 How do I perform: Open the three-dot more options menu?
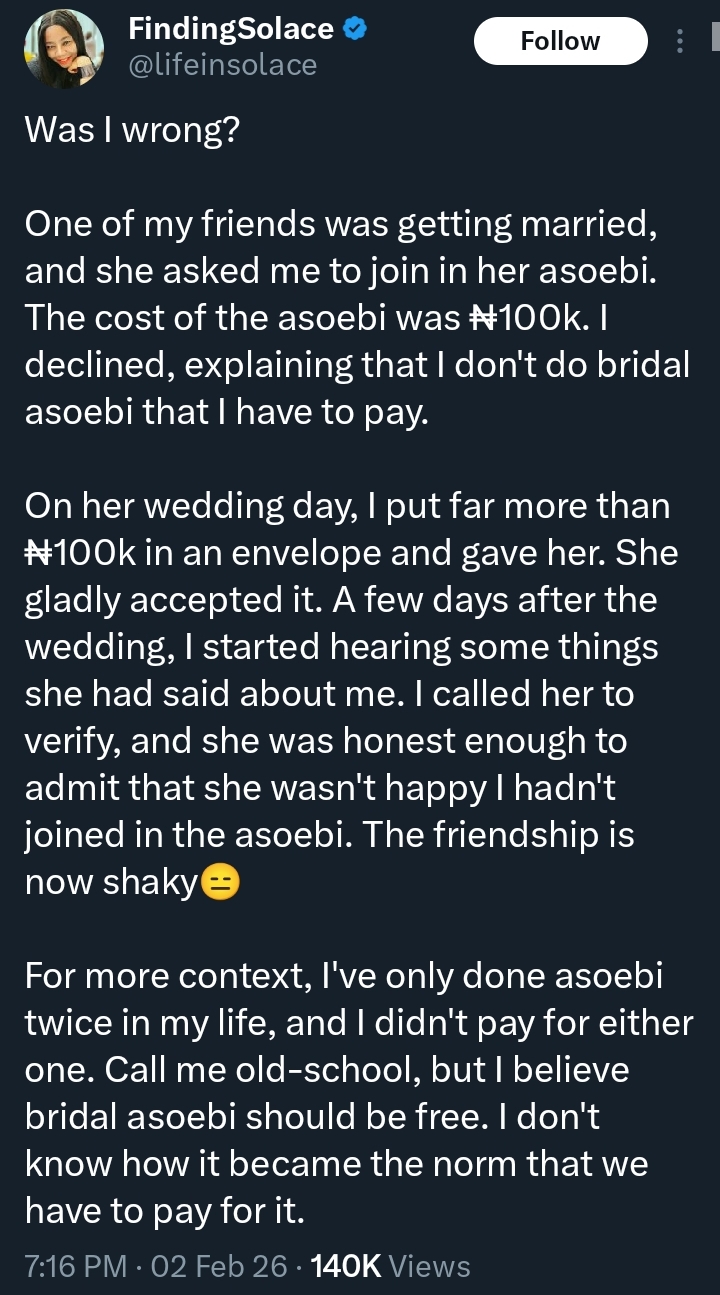pos(680,41)
